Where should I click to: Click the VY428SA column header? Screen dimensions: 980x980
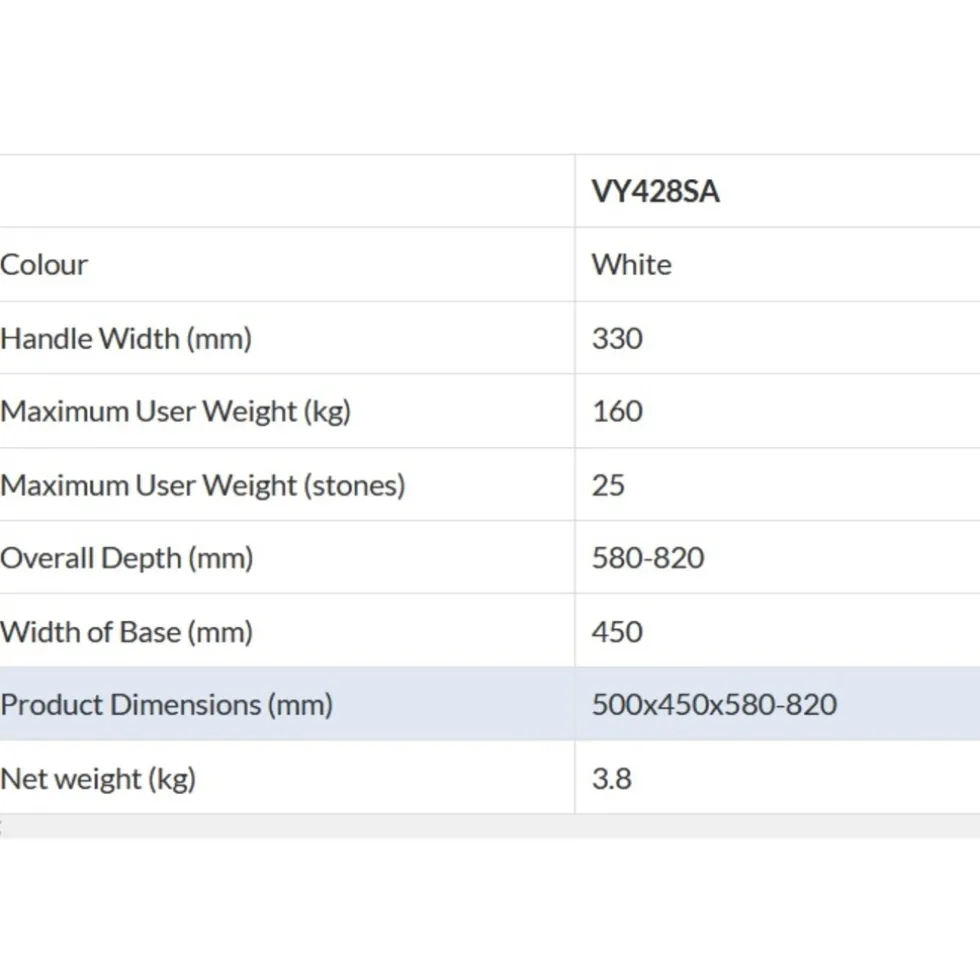pos(655,191)
